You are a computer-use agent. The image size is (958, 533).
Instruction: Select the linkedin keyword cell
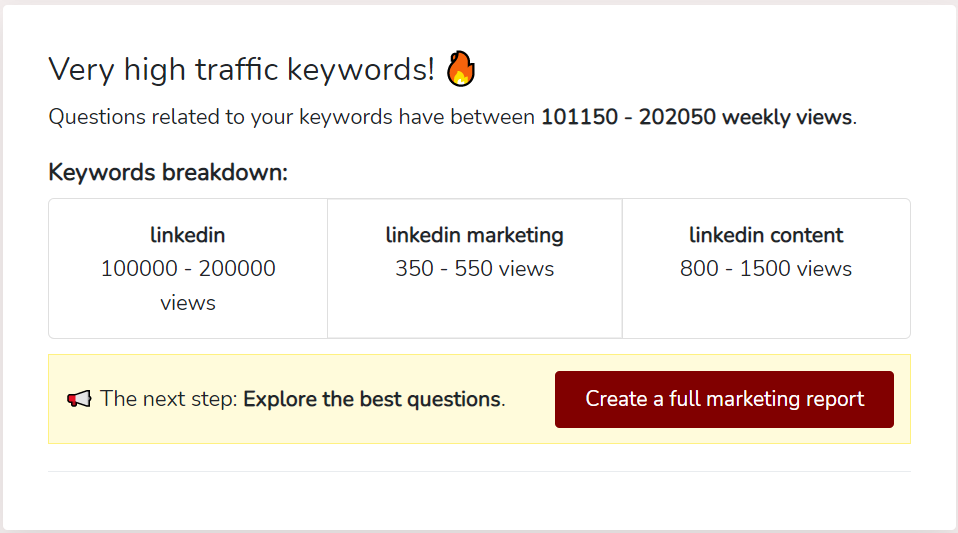tap(188, 268)
